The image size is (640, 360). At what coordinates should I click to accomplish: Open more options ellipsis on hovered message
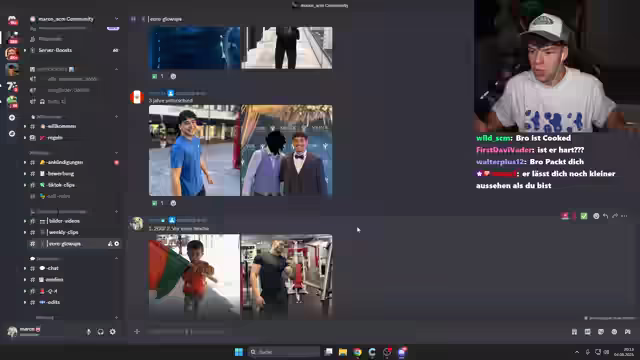tap(624, 216)
